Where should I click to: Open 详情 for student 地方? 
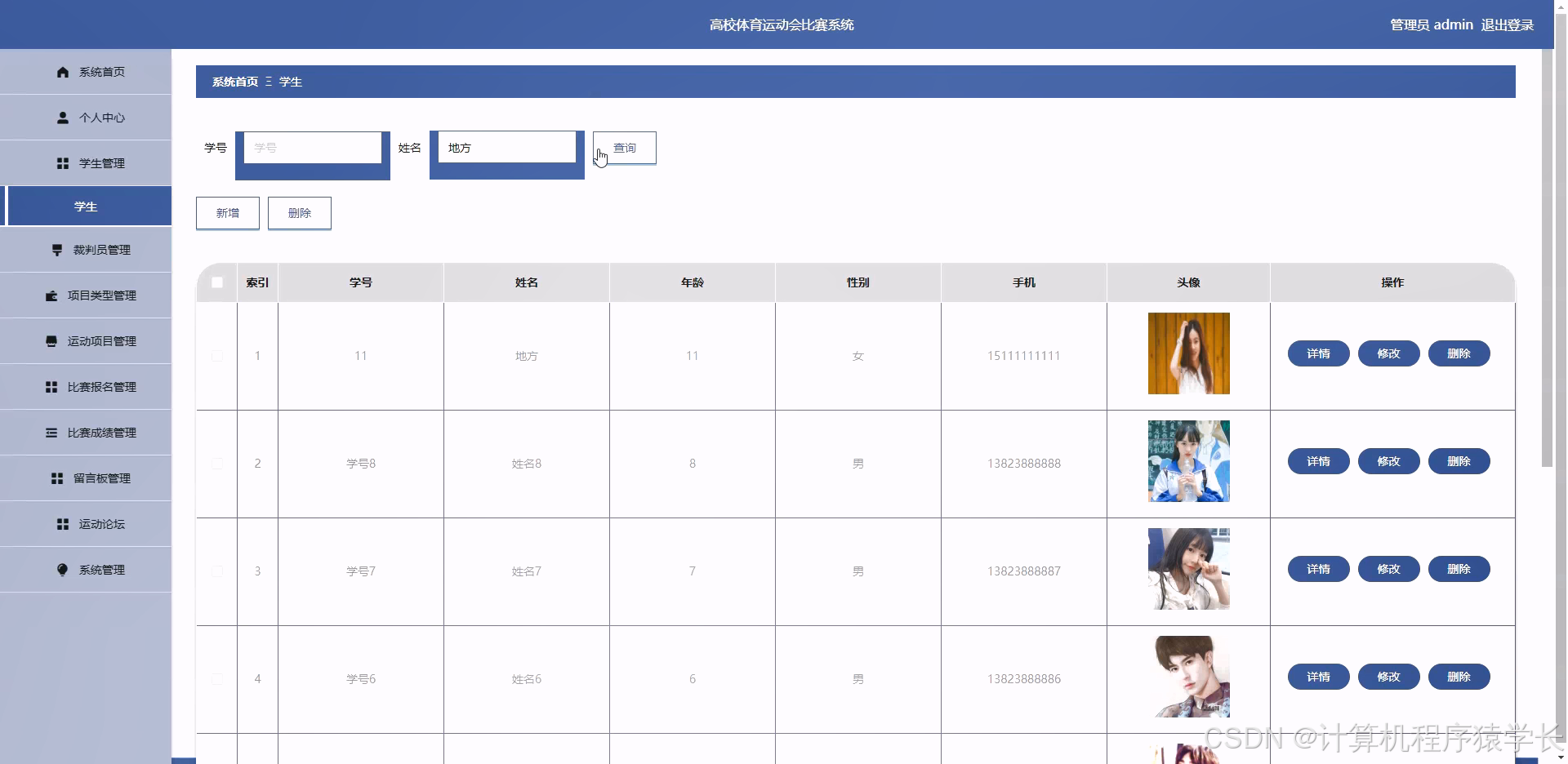point(1319,353)
